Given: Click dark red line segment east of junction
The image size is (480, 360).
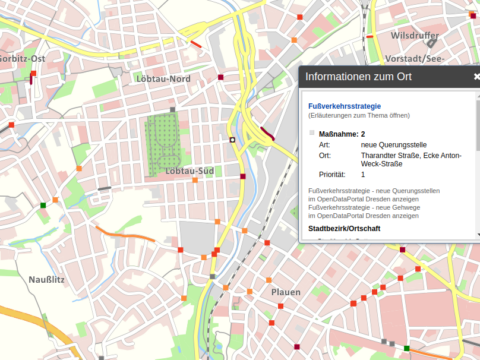Looking at the screenshot, I should 267,133.
